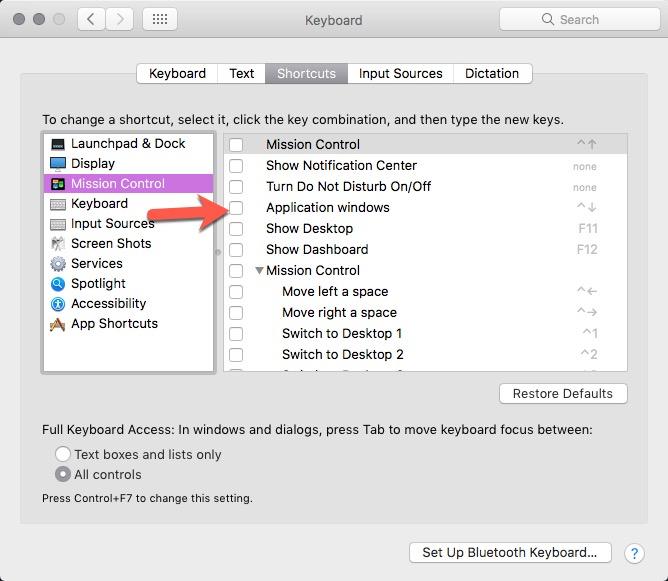The height and width of the screenshot is (581, 668).
Task: Open the help question mark button
Action: pos(634,553)
